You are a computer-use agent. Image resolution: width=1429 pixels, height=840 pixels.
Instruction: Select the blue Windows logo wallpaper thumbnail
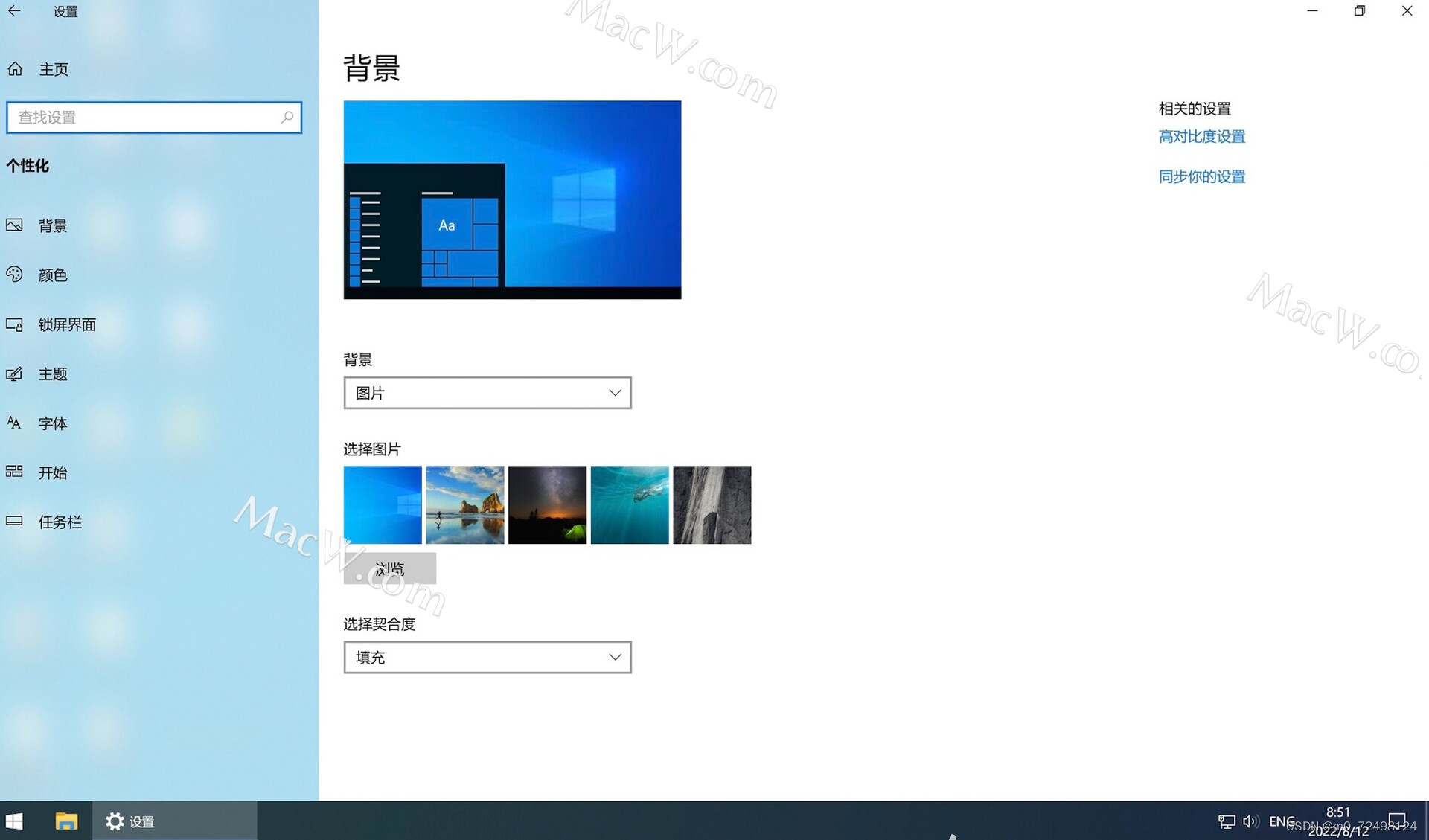coord(383,505)
